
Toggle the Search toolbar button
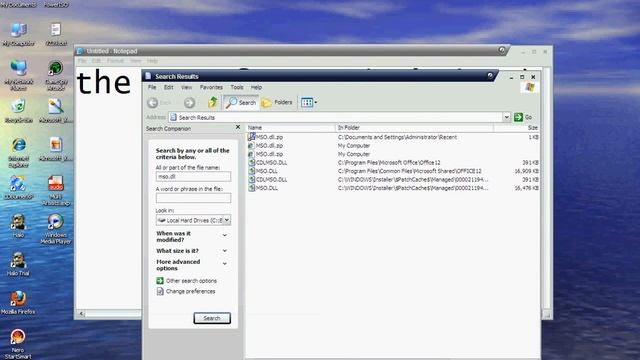click(241, 102)
